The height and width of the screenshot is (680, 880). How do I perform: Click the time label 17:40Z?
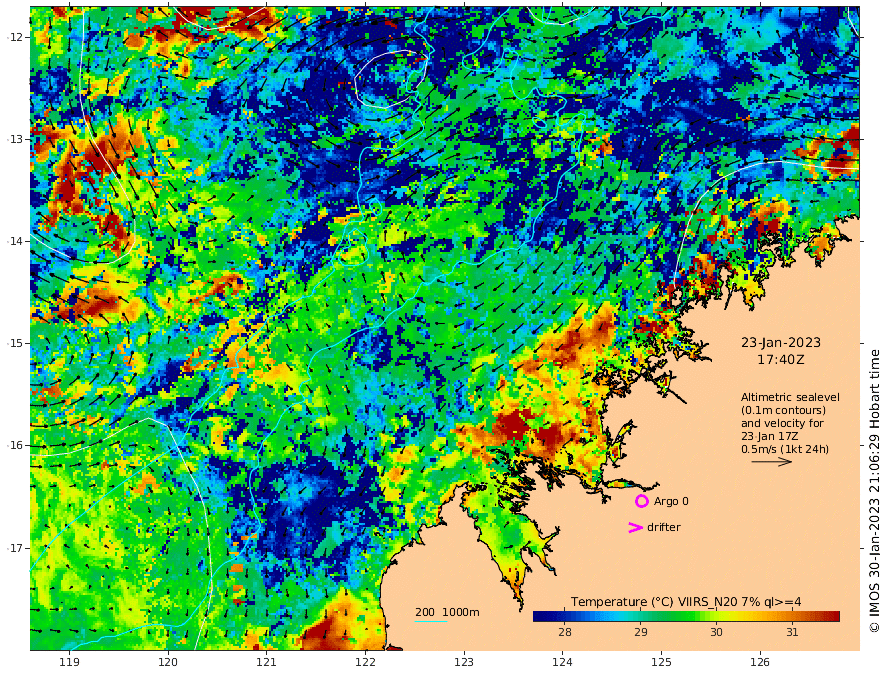click(781, 360)
